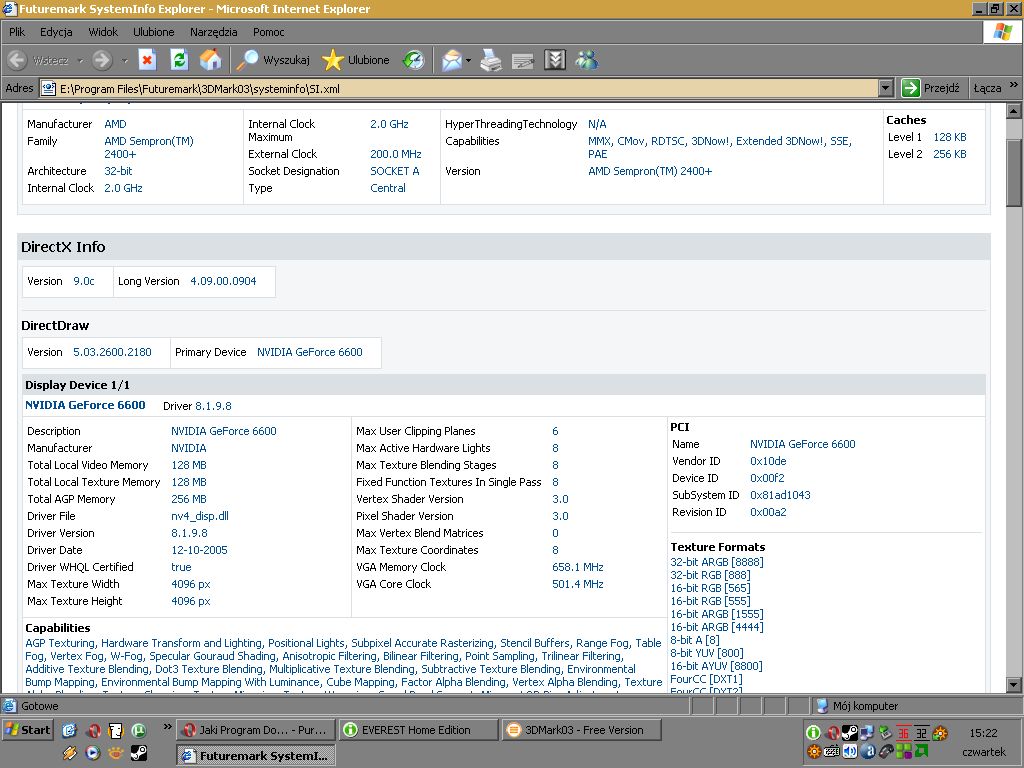Click the green EVEREST icon in system tray
Screen dimensions: 1024x768
coord(814,733)
